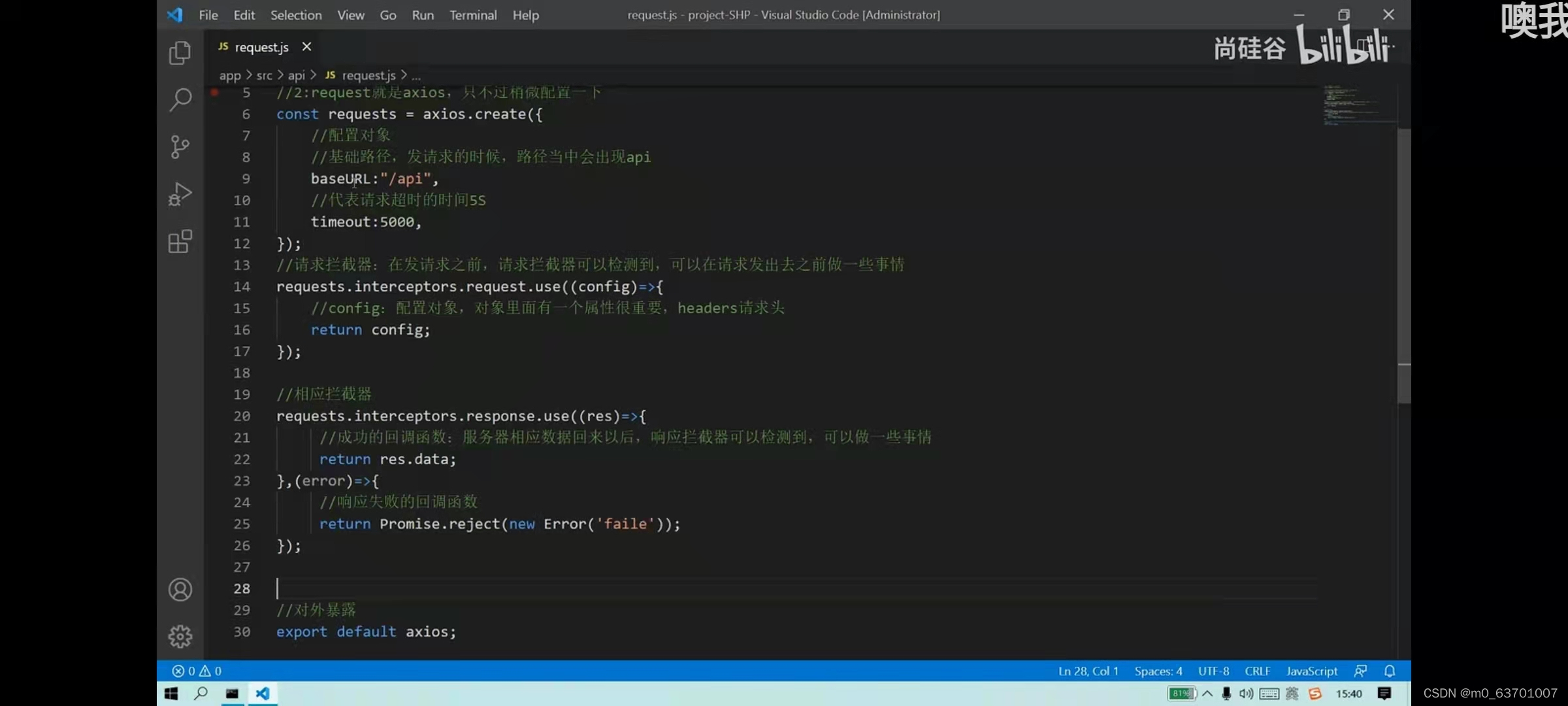Select JavaScript language mode in status bar
1568x706 pixels.
[1311, 671]
